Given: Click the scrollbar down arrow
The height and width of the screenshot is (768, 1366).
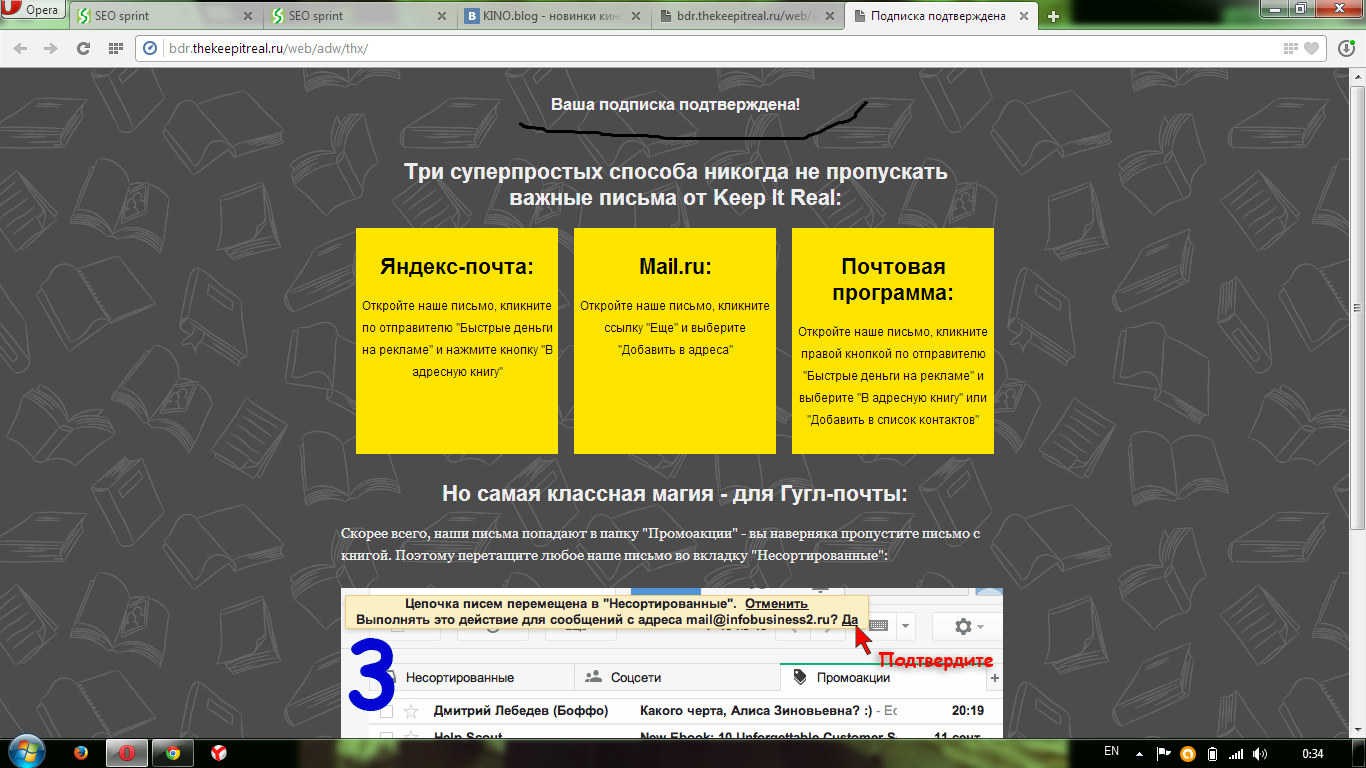Looking at the screenshot, I should (x=1358, y=731).
